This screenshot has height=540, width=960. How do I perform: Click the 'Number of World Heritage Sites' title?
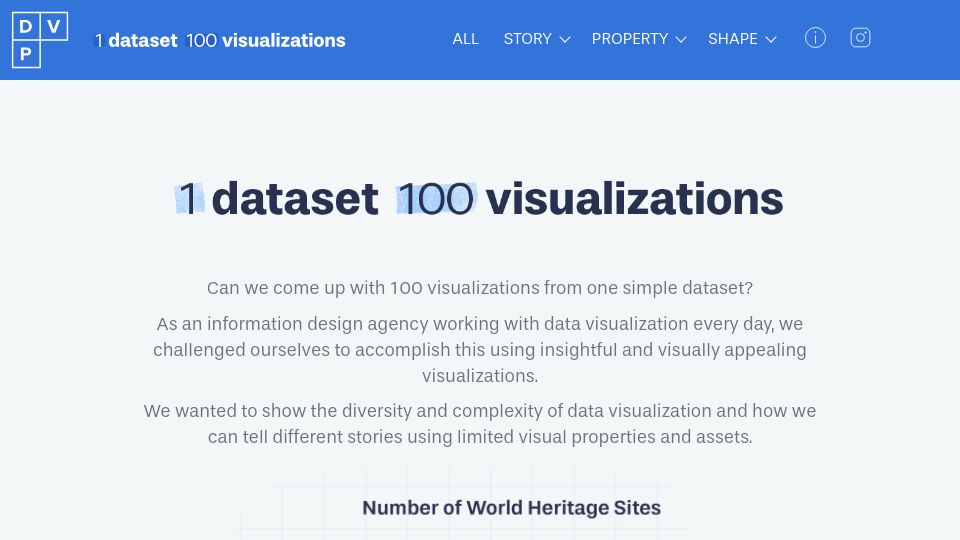pyautogui.click(x=511, y=508)
